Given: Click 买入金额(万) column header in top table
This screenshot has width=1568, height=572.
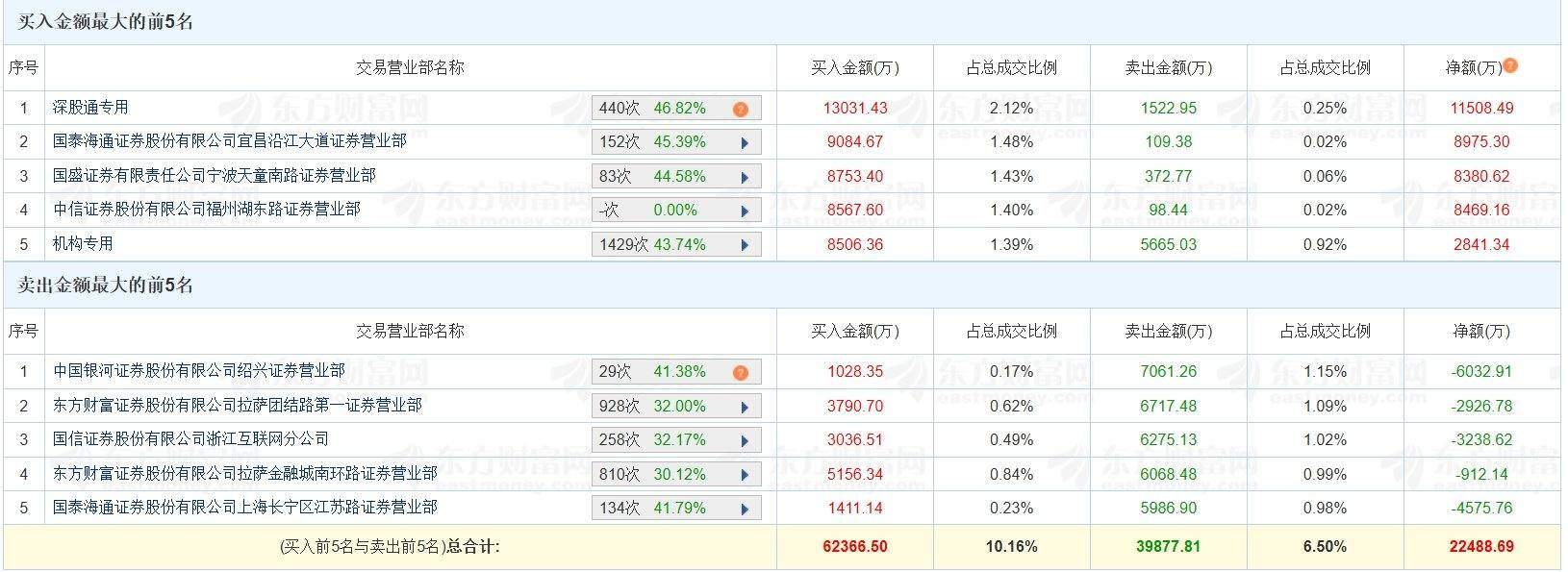Looking at the screenshot, I should [854, 68].
